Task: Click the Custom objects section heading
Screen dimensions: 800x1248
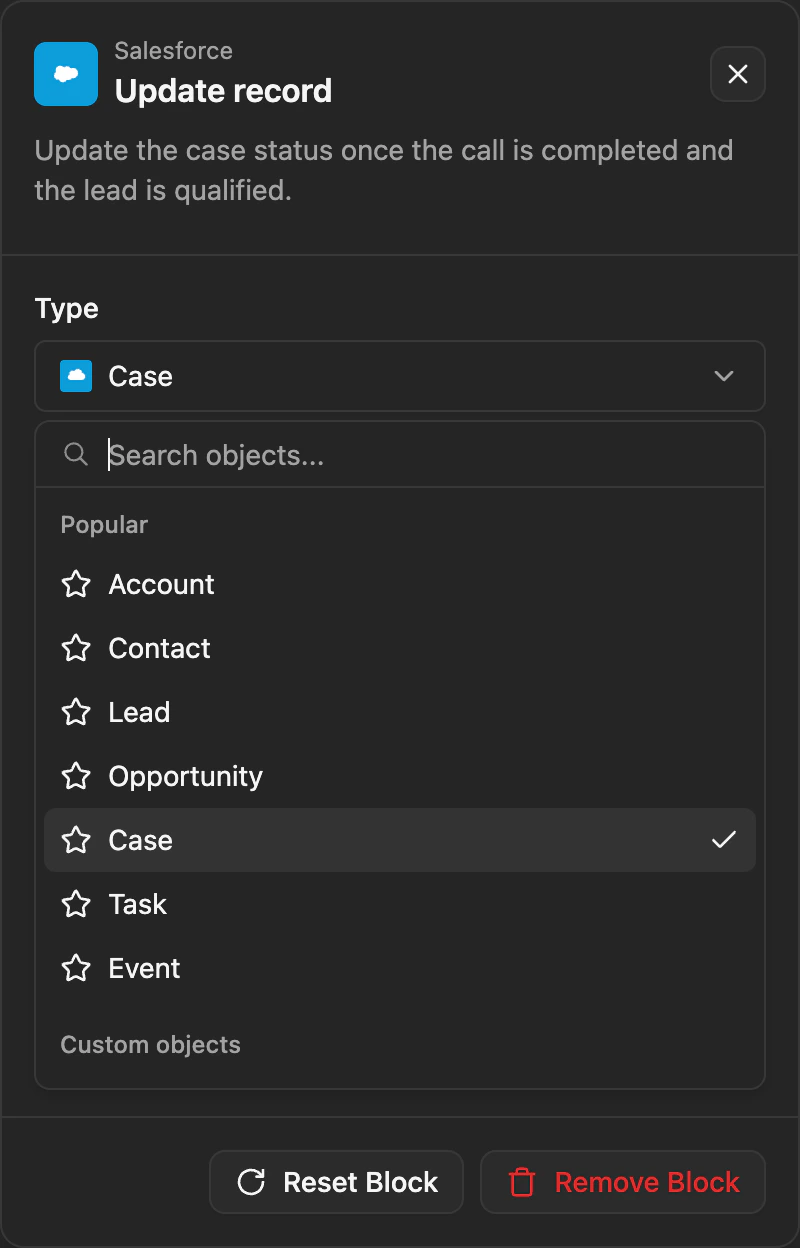Action: (x=151, y=1045)
